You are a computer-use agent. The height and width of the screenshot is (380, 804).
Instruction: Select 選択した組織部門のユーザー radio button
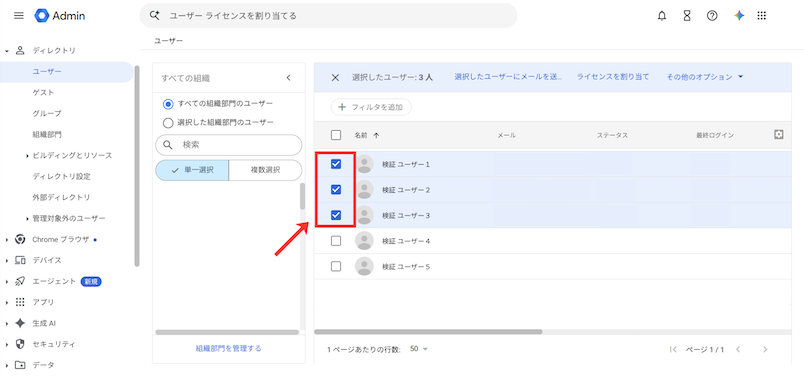coord(168,123)
